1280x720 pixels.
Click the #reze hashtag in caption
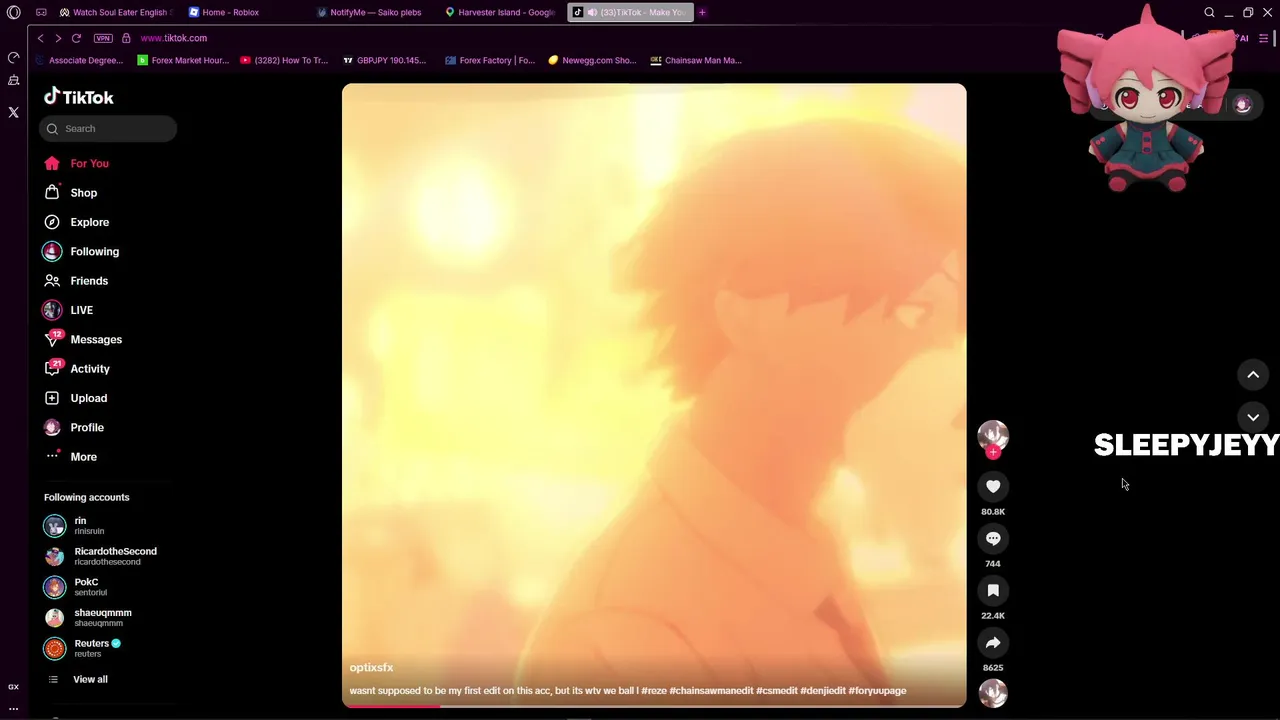click(653, 690)
